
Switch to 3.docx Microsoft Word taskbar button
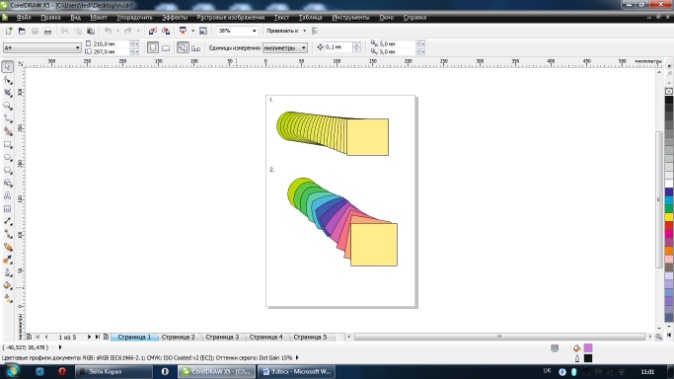(297, 371)
